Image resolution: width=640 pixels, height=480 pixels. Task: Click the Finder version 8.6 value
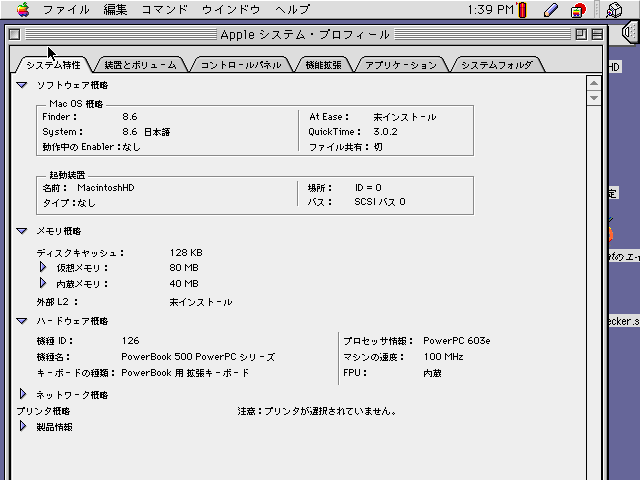pos(130,117)
